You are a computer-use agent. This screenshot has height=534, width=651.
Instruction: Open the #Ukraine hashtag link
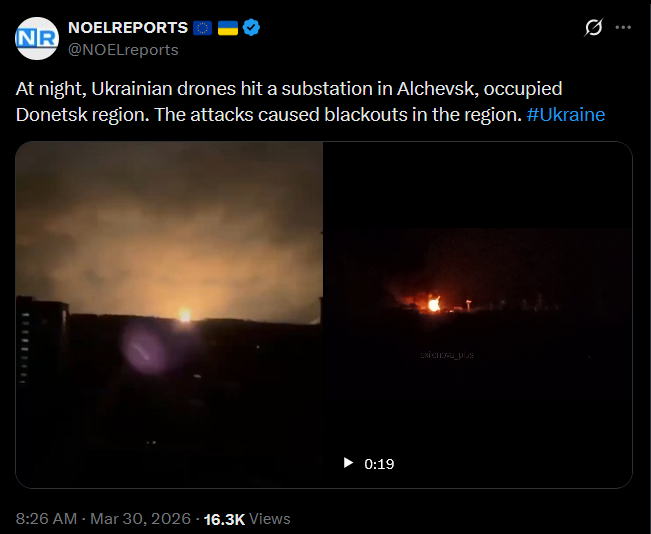pos(565,115)
